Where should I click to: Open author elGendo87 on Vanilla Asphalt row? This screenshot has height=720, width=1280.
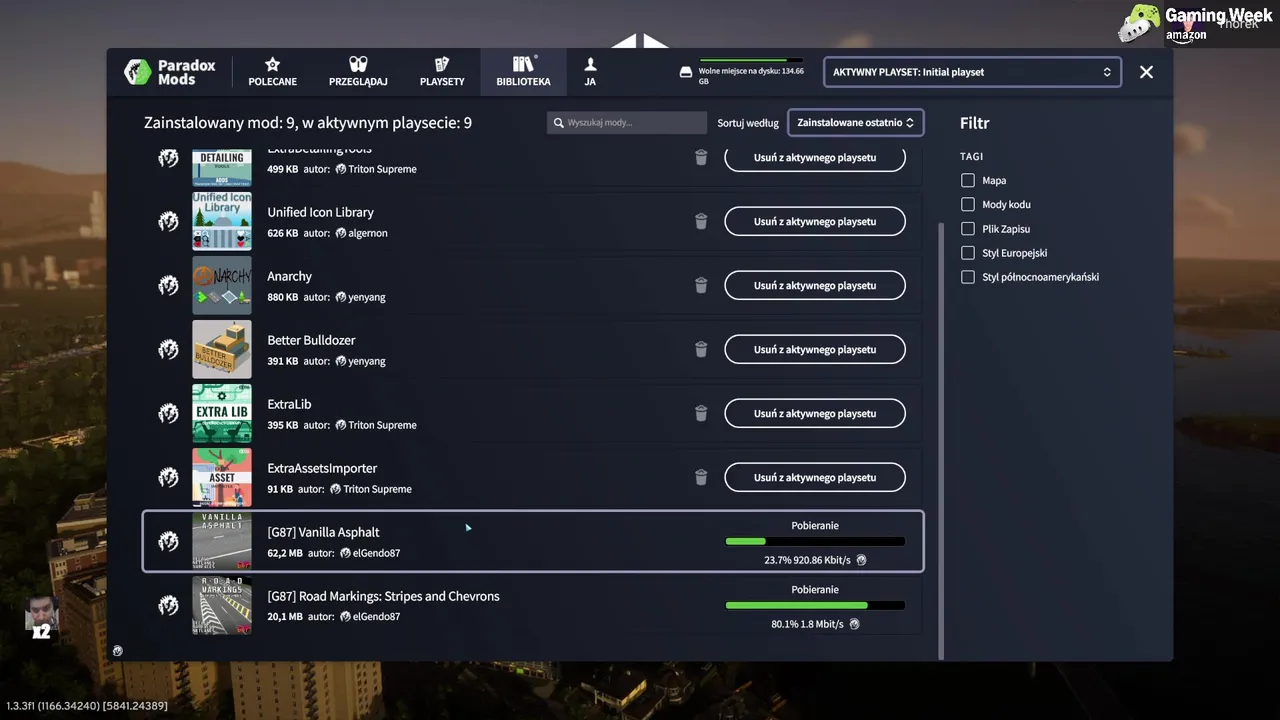pos(370,553)
